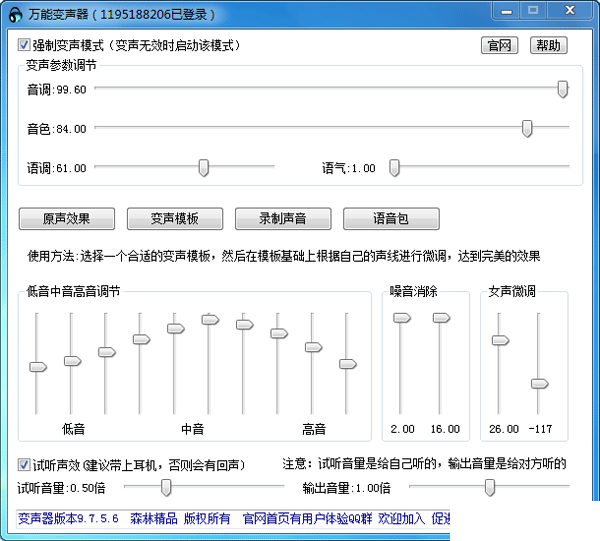Click 试听音量:0.50倍 label
The height and width of the screenshot is (541, 600).
61,488
